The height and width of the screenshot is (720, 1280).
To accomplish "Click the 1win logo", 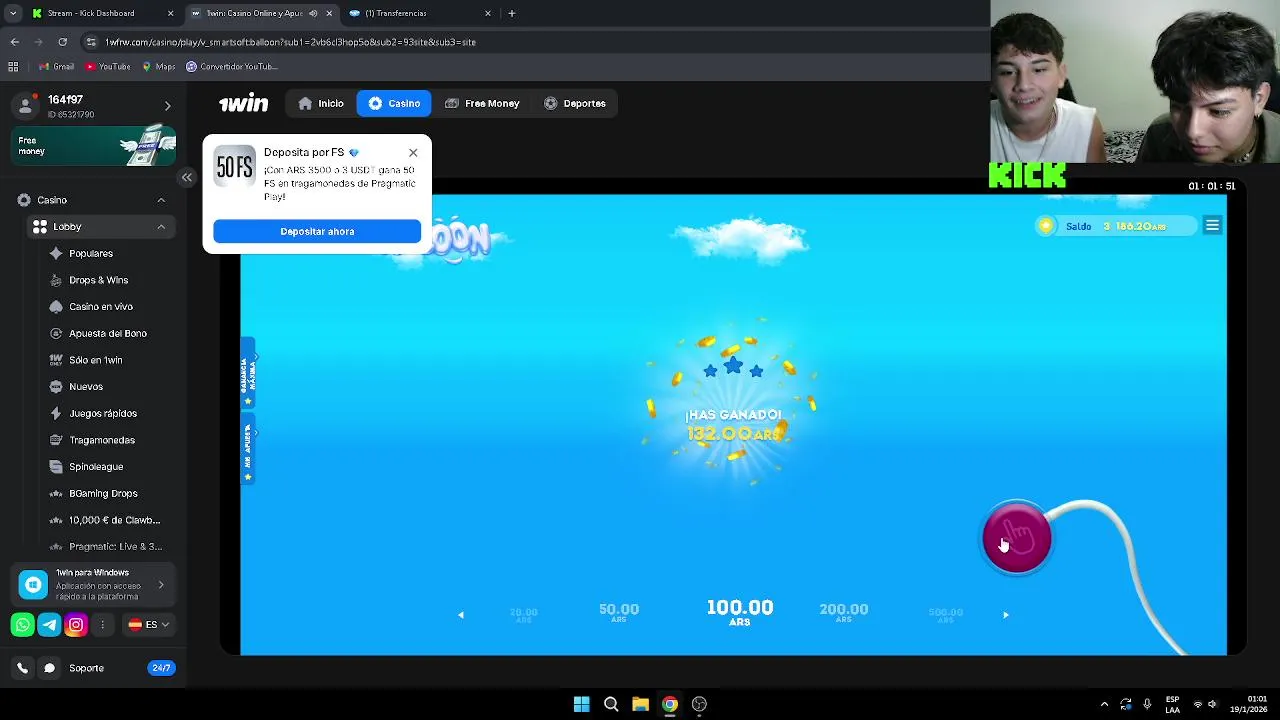I will [x=244, y=103].
